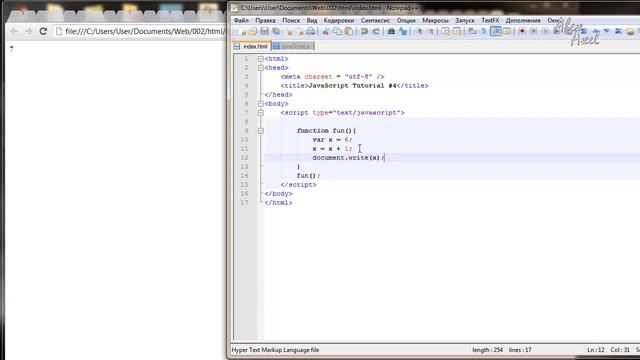Image resolution: width=640 pixels, height=360 pixels.
Task: Click the code line 'var x = 6;'
Action: pyautogui.click(x=332, y=140)
